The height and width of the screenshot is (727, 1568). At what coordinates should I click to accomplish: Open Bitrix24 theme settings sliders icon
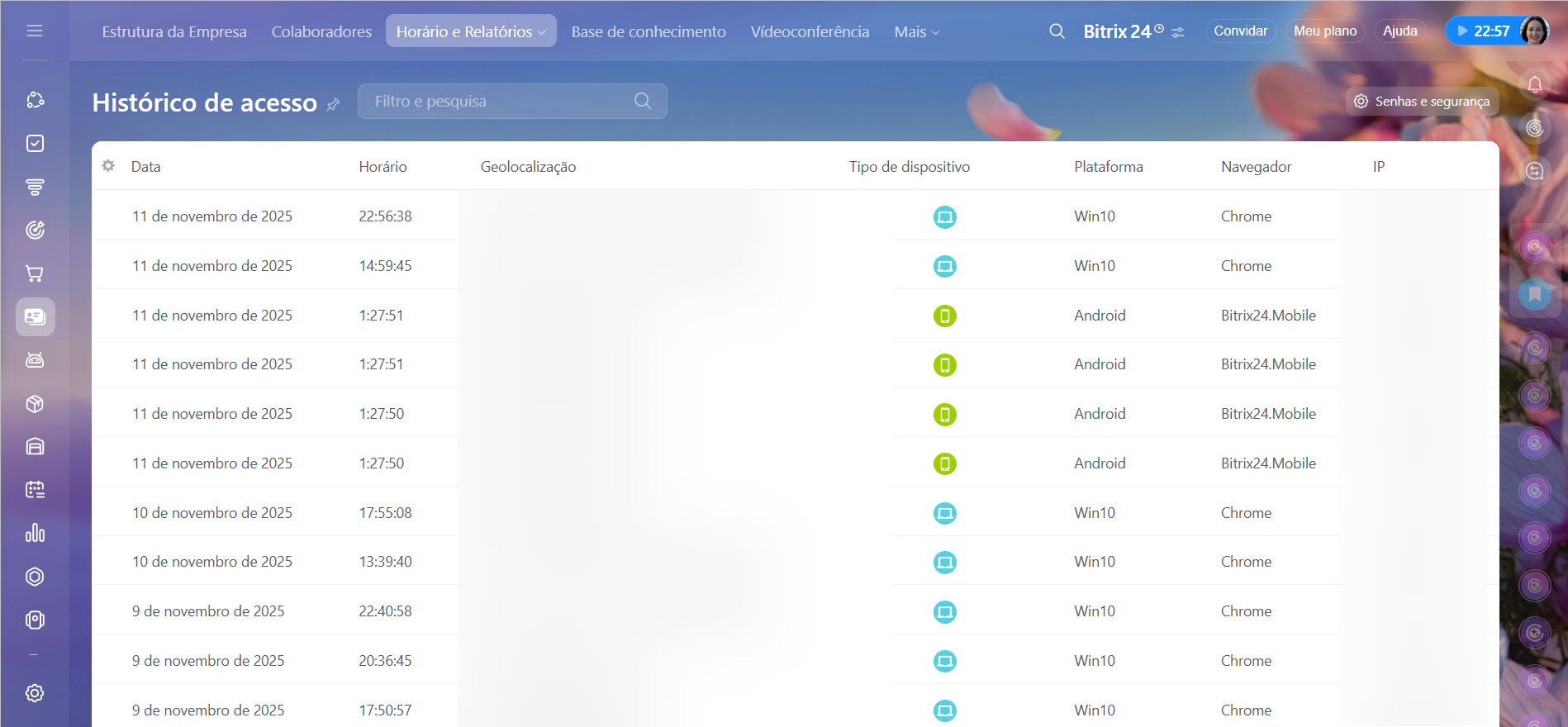coord(1178,32)
